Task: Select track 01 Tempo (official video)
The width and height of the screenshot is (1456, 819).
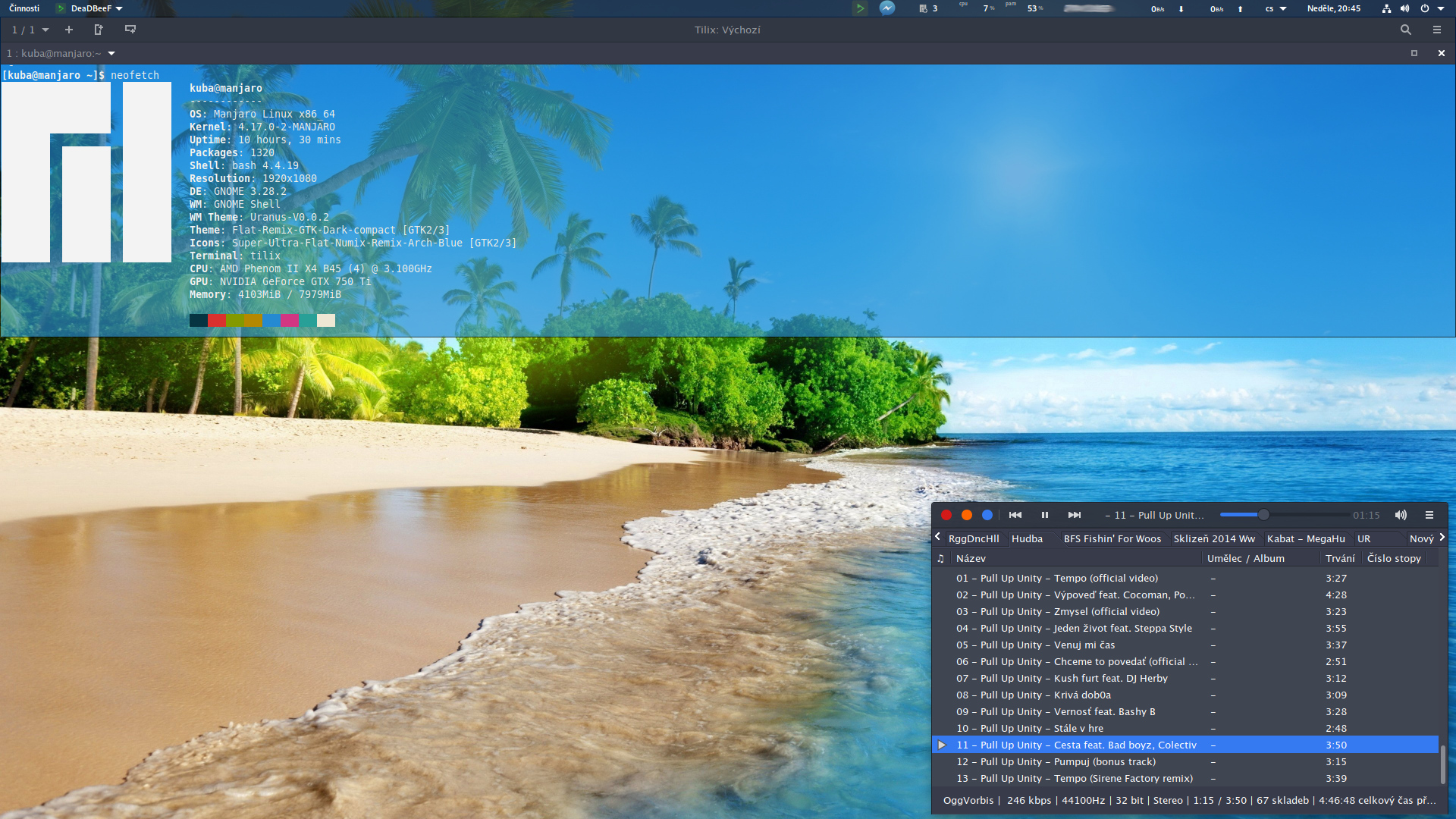Action: tap(1185, 578)
